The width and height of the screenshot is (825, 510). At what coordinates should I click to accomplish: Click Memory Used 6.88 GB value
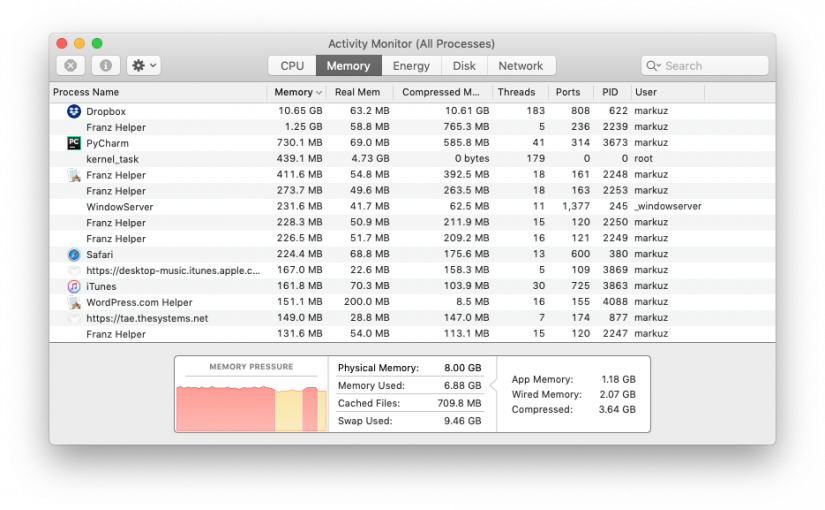462,386
